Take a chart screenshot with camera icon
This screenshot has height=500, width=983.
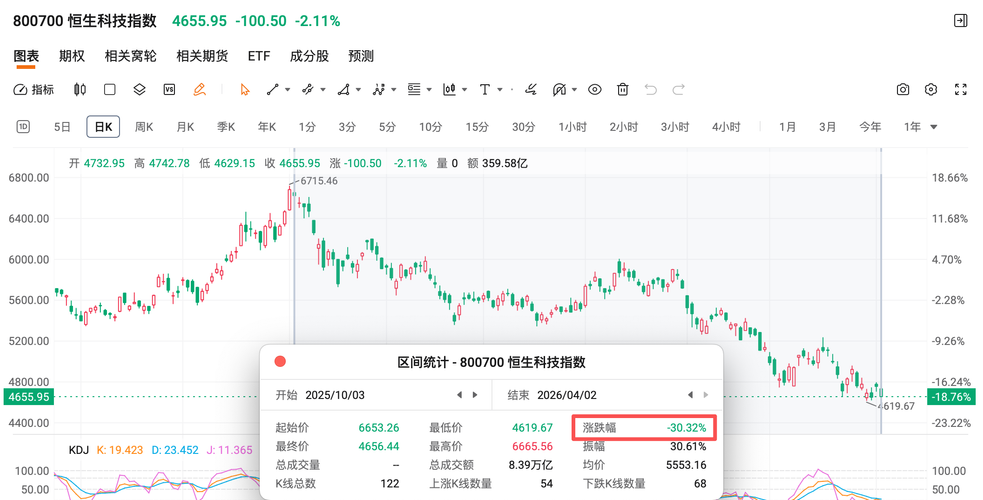[903, 89]
